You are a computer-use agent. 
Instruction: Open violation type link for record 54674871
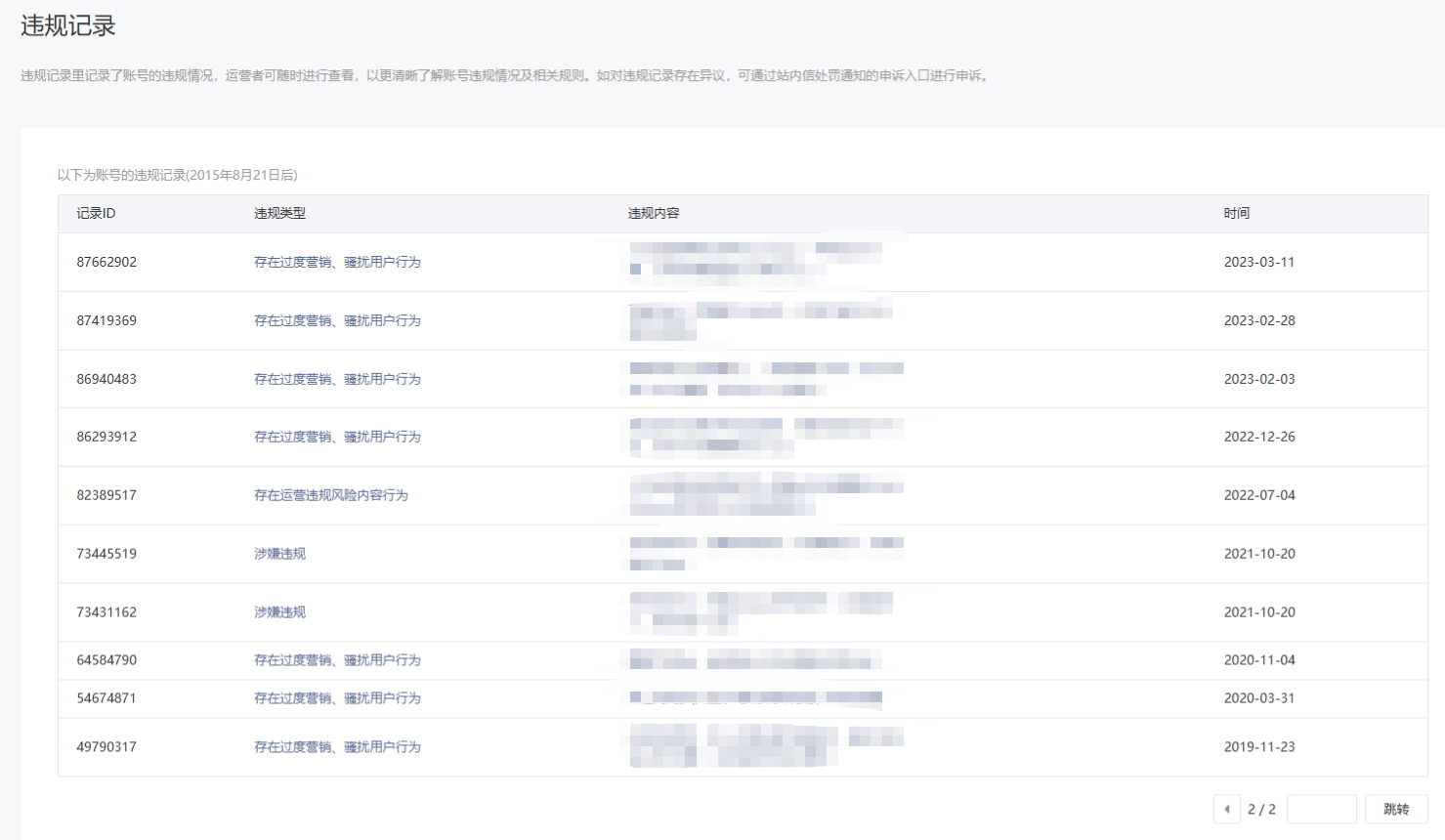click(337, 698)
